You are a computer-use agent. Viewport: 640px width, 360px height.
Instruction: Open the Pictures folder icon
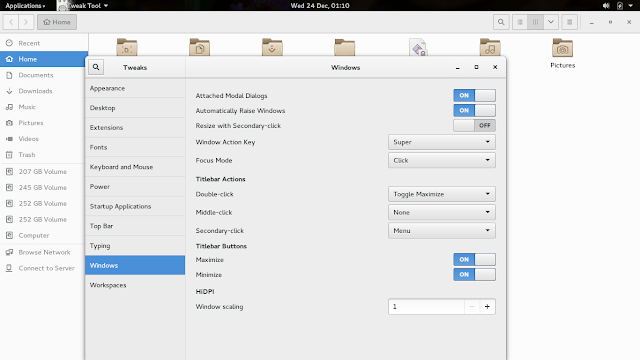(562, 48)
